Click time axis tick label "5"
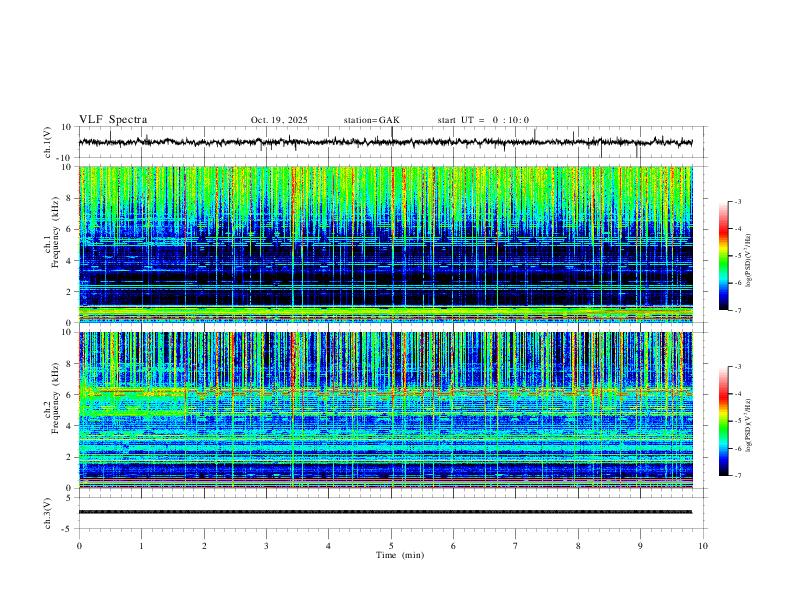792x612 pixels. (391, 546)
